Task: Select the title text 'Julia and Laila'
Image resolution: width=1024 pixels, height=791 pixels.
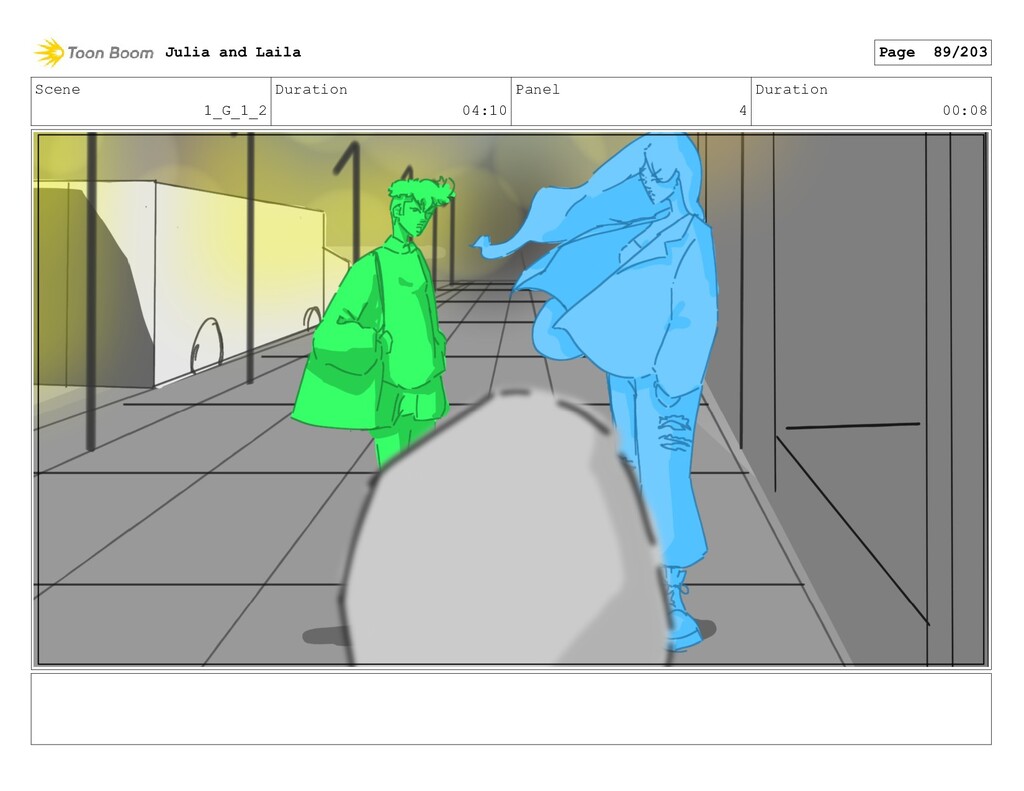Action: [232, 52]
